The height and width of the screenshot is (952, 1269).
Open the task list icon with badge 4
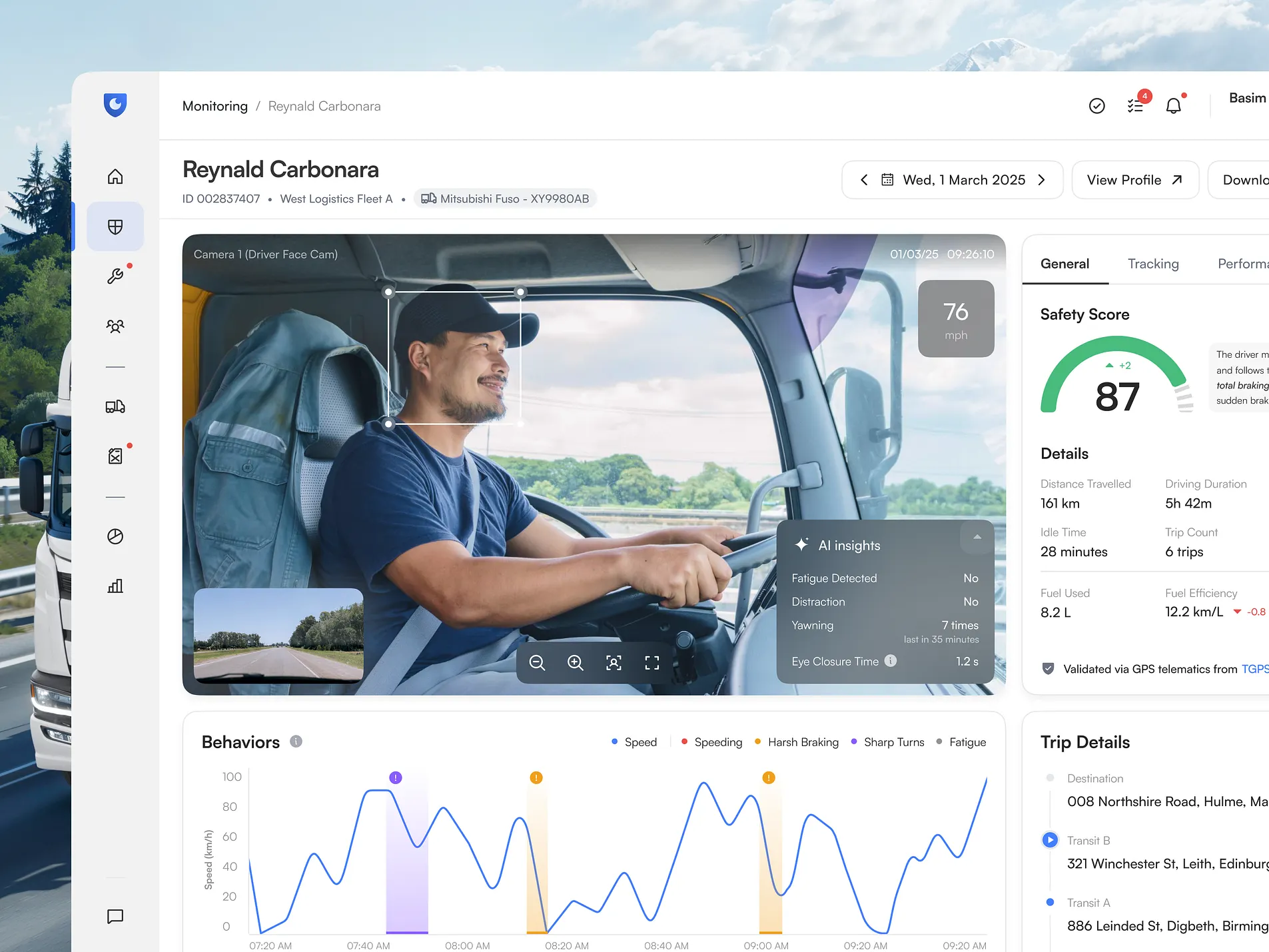pos(1136,105)
